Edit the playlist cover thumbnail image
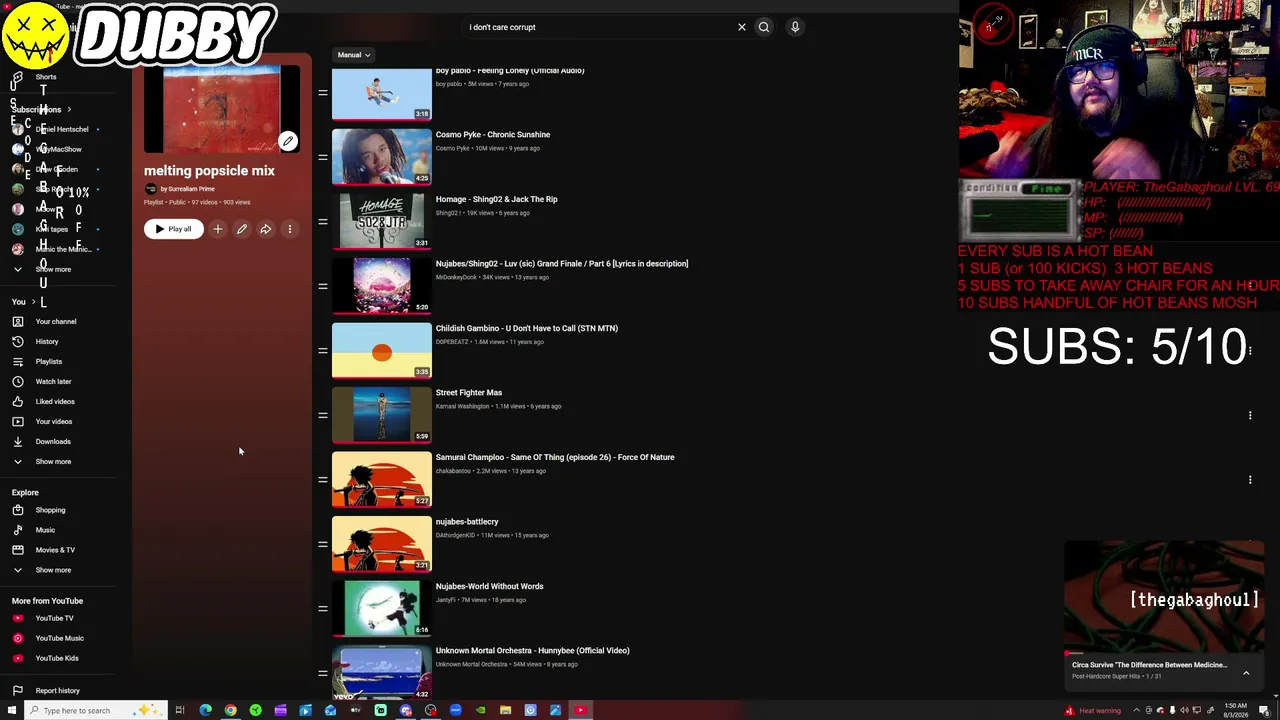 click(x=288, y=141)
